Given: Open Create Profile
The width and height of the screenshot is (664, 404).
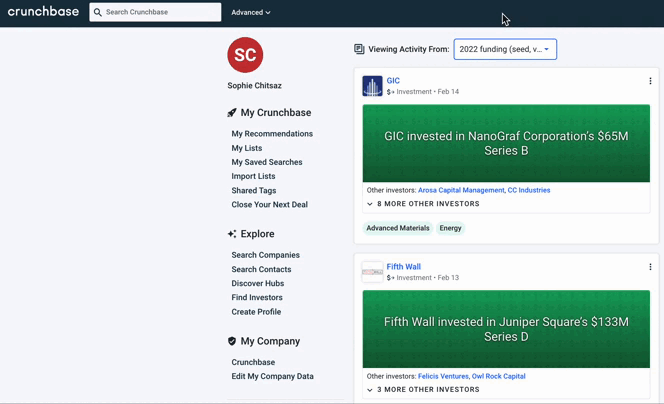Looking at the screenshot, I should [256, 312].
